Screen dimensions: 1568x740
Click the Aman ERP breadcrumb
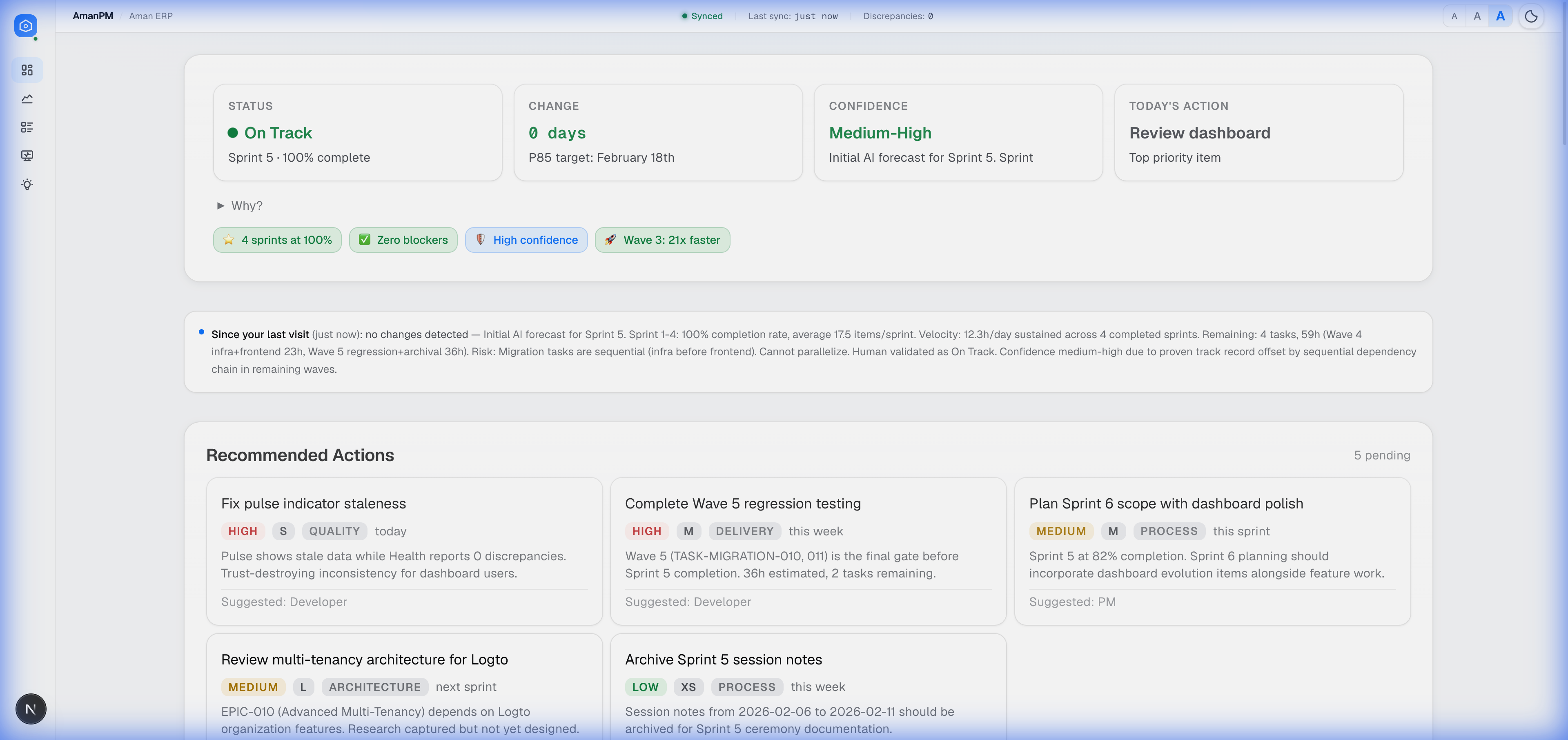(x=150, y=16)
